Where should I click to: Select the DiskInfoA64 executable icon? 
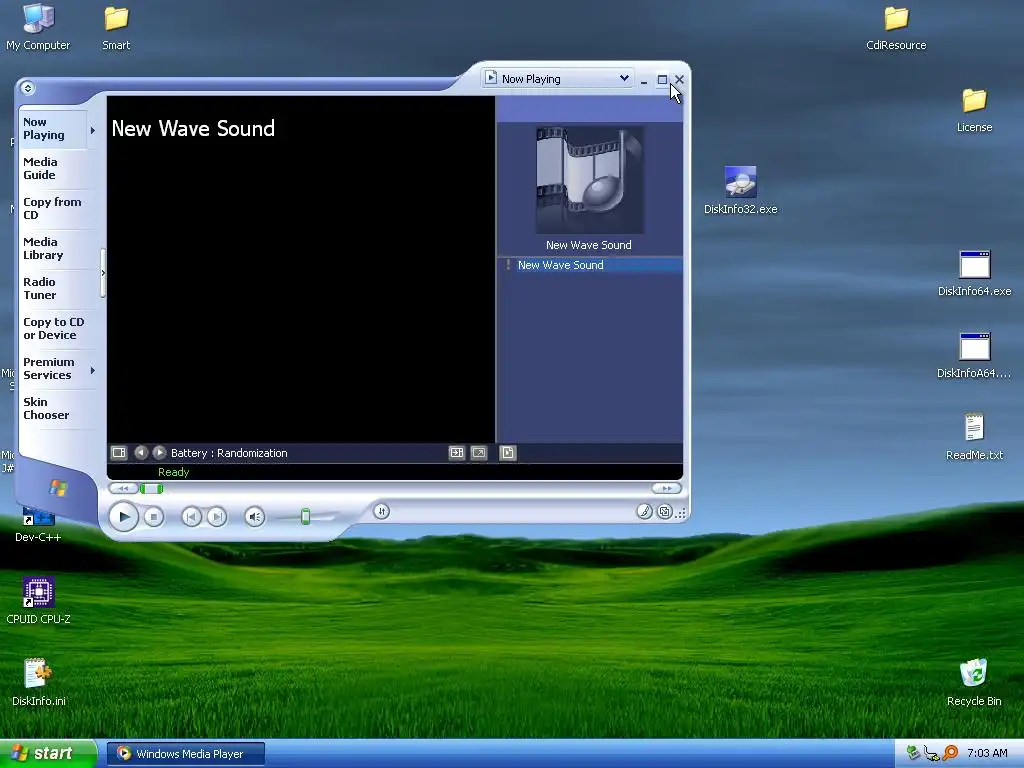pyautogui.click(x=974, y=355)
